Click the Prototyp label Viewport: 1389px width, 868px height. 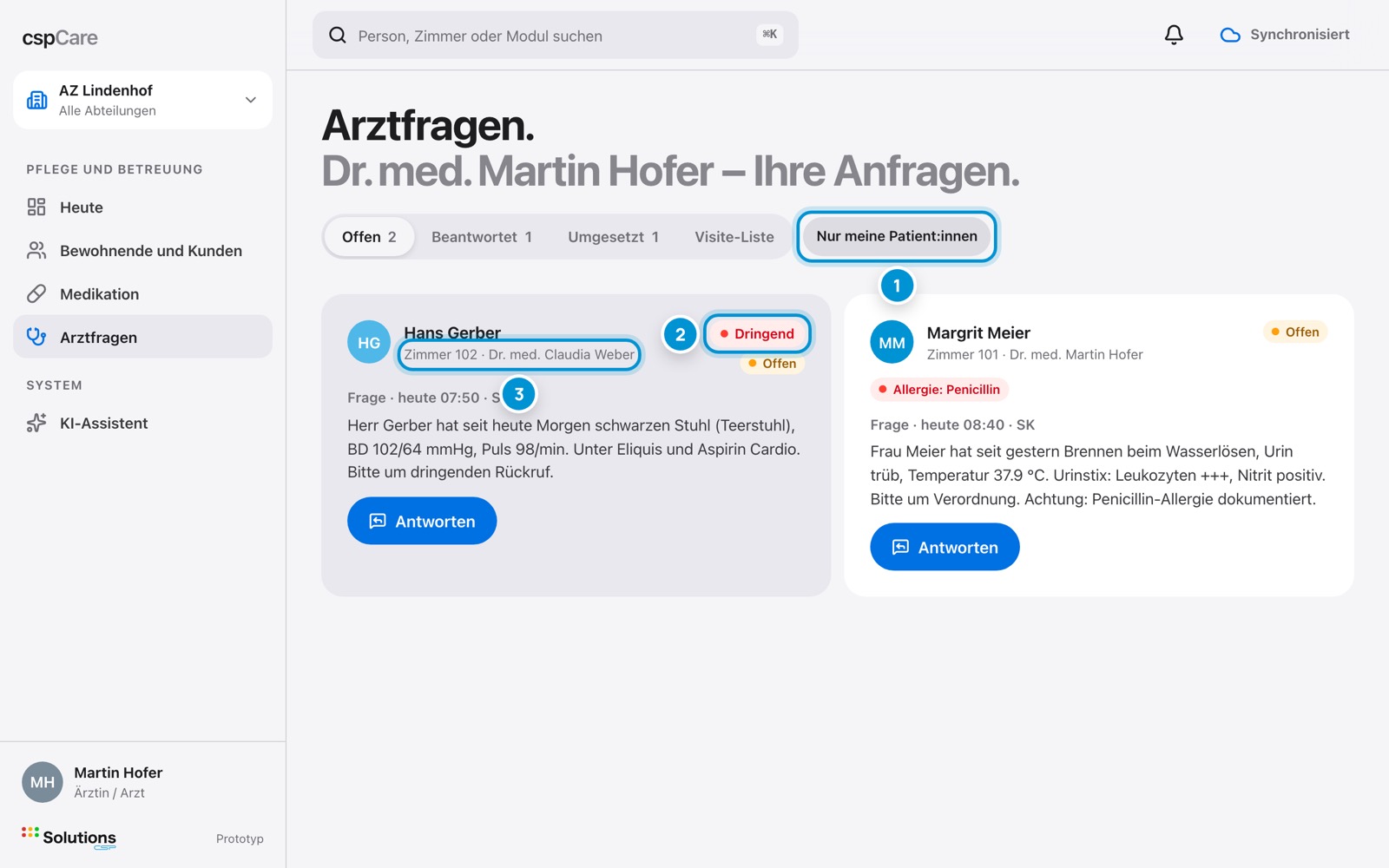[240, 838]
